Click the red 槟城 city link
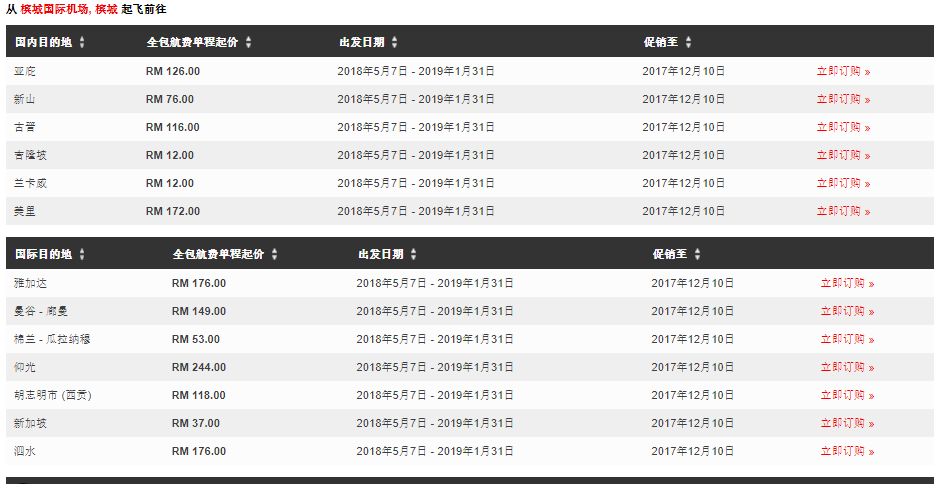 pyautogui.click(x=106, y=9)
